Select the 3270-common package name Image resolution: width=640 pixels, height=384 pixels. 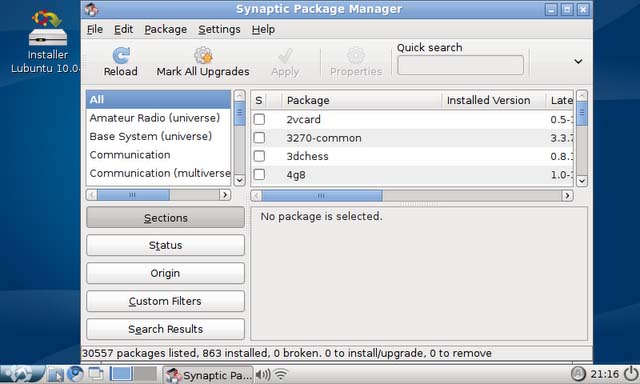coord(324,138)
